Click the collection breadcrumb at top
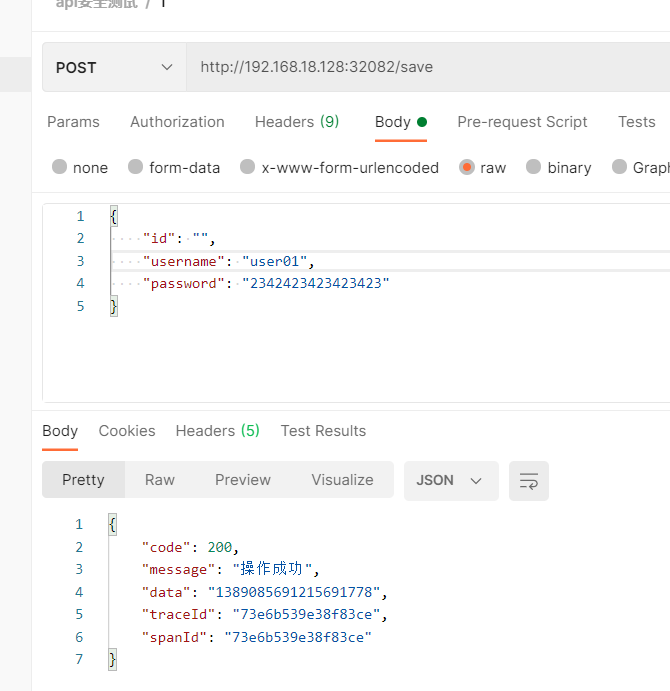Viewport: 670px width, 691px height. click(x=97, y=4)
